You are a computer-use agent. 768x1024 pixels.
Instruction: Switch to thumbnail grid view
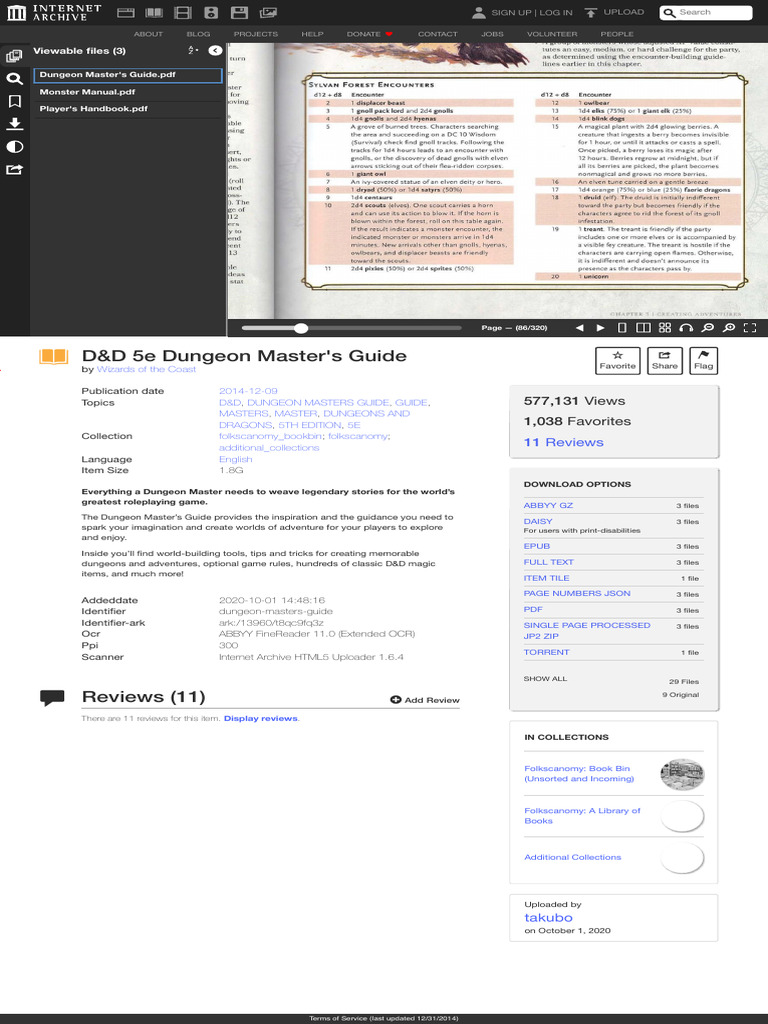coord(665,328)
